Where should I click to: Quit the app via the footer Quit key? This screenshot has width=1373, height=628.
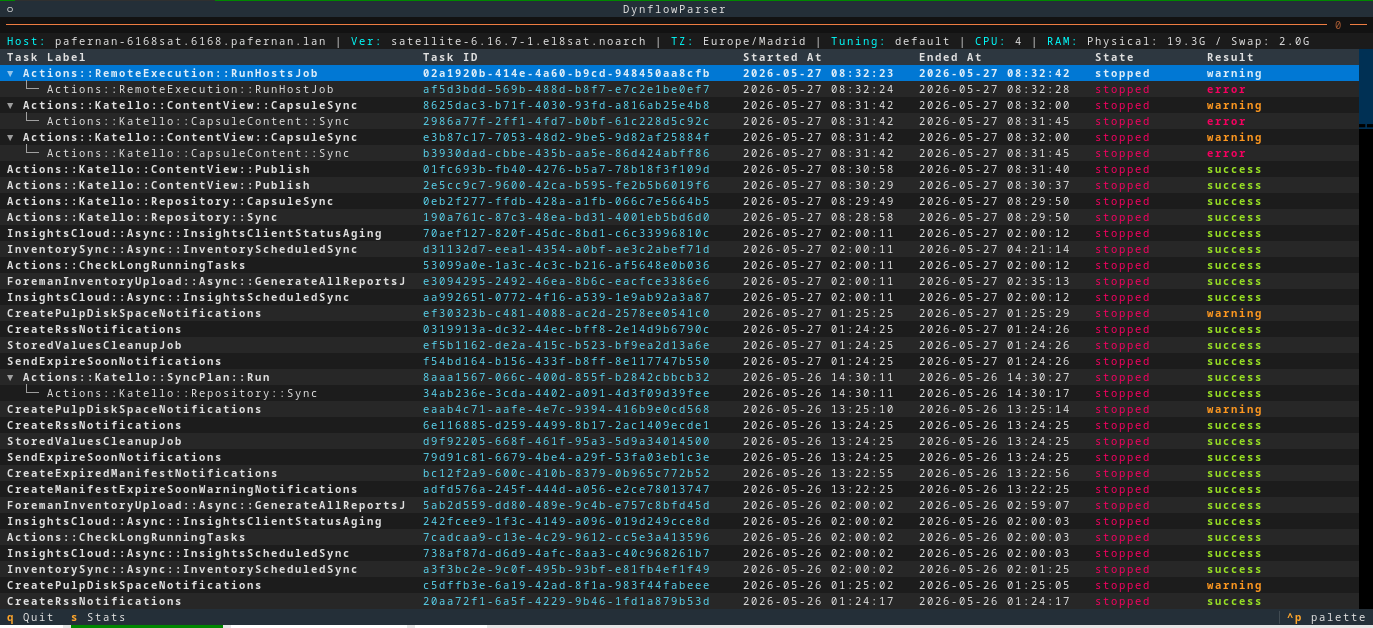click(x=31, y=617)
